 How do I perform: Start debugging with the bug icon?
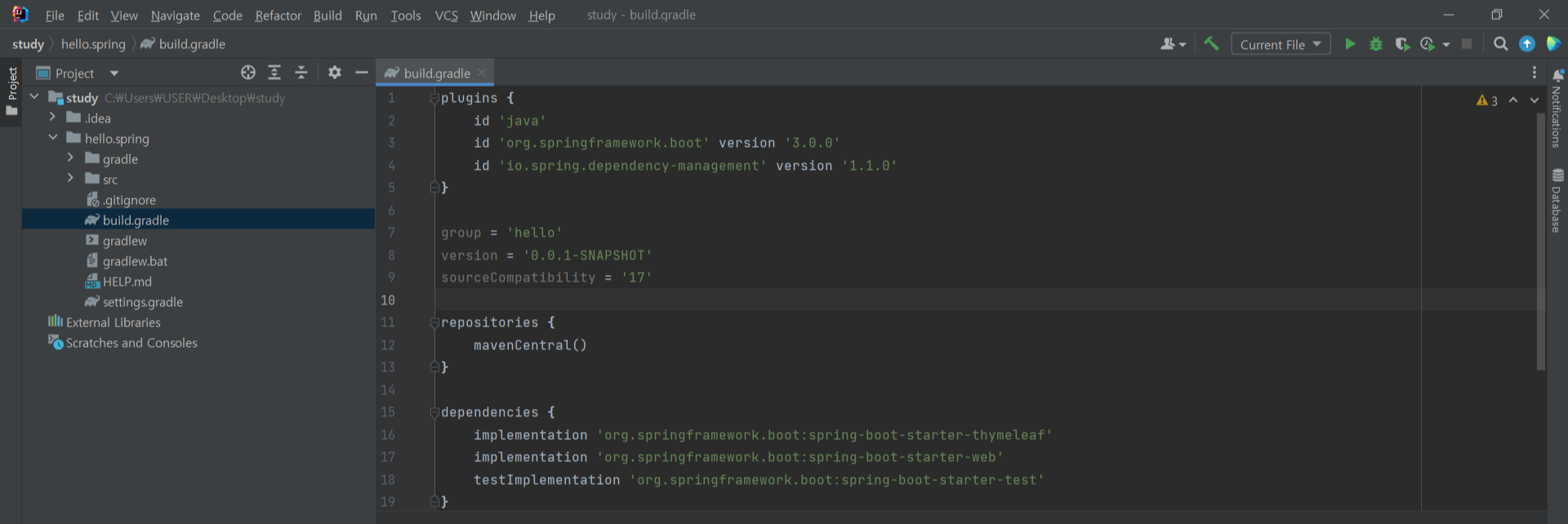(1376, 44)
